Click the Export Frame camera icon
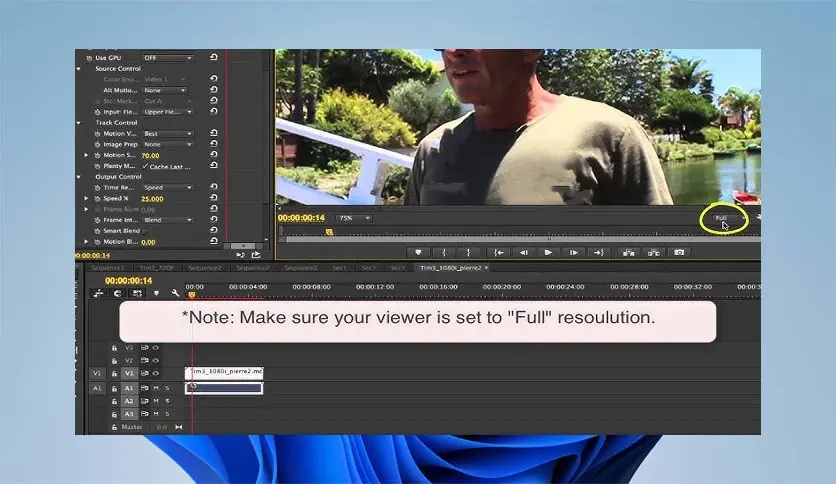Image resolution: width=836 pixels, height=484 pixels. (679, 253)
